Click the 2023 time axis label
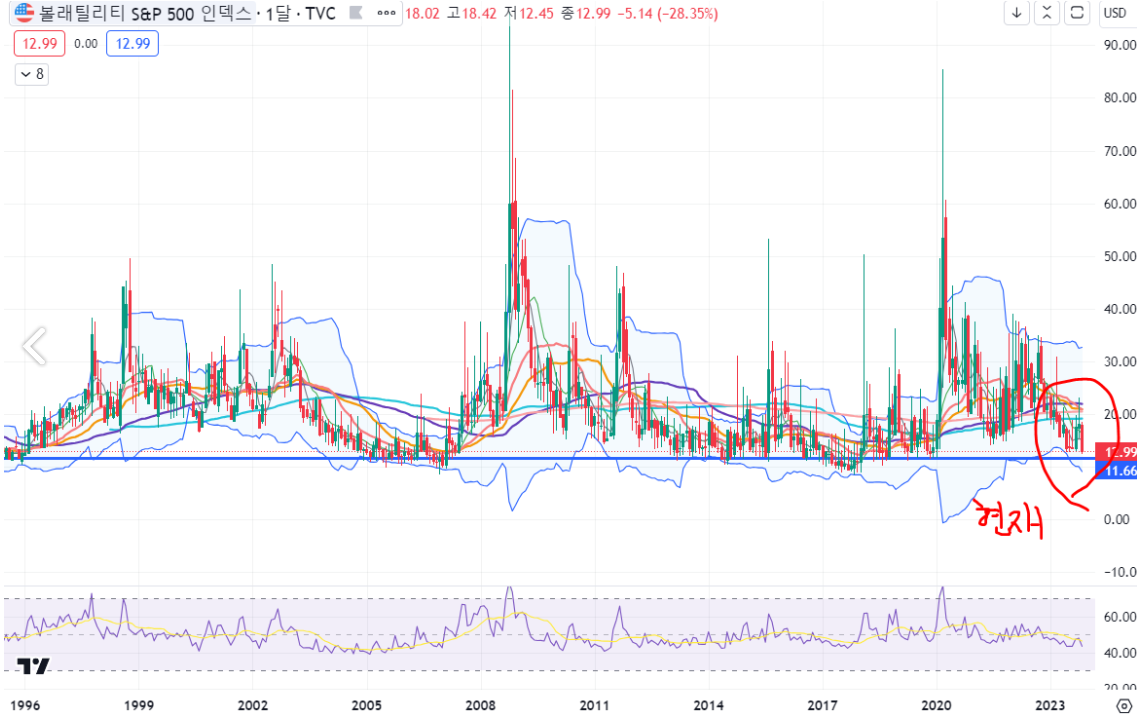This screenshot has height=715, width=1137. 1050,705
